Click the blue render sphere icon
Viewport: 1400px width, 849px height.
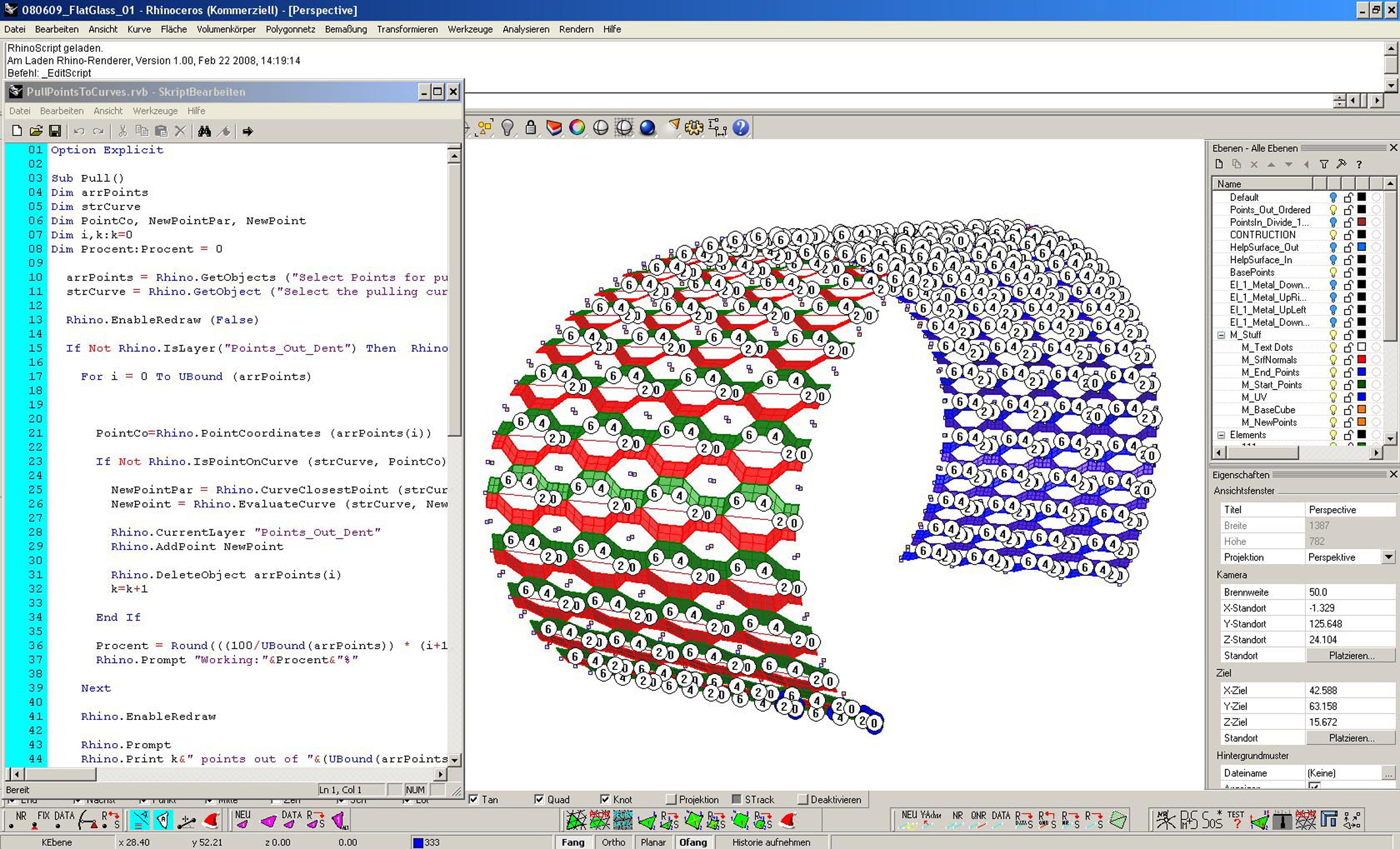(647, 128)
